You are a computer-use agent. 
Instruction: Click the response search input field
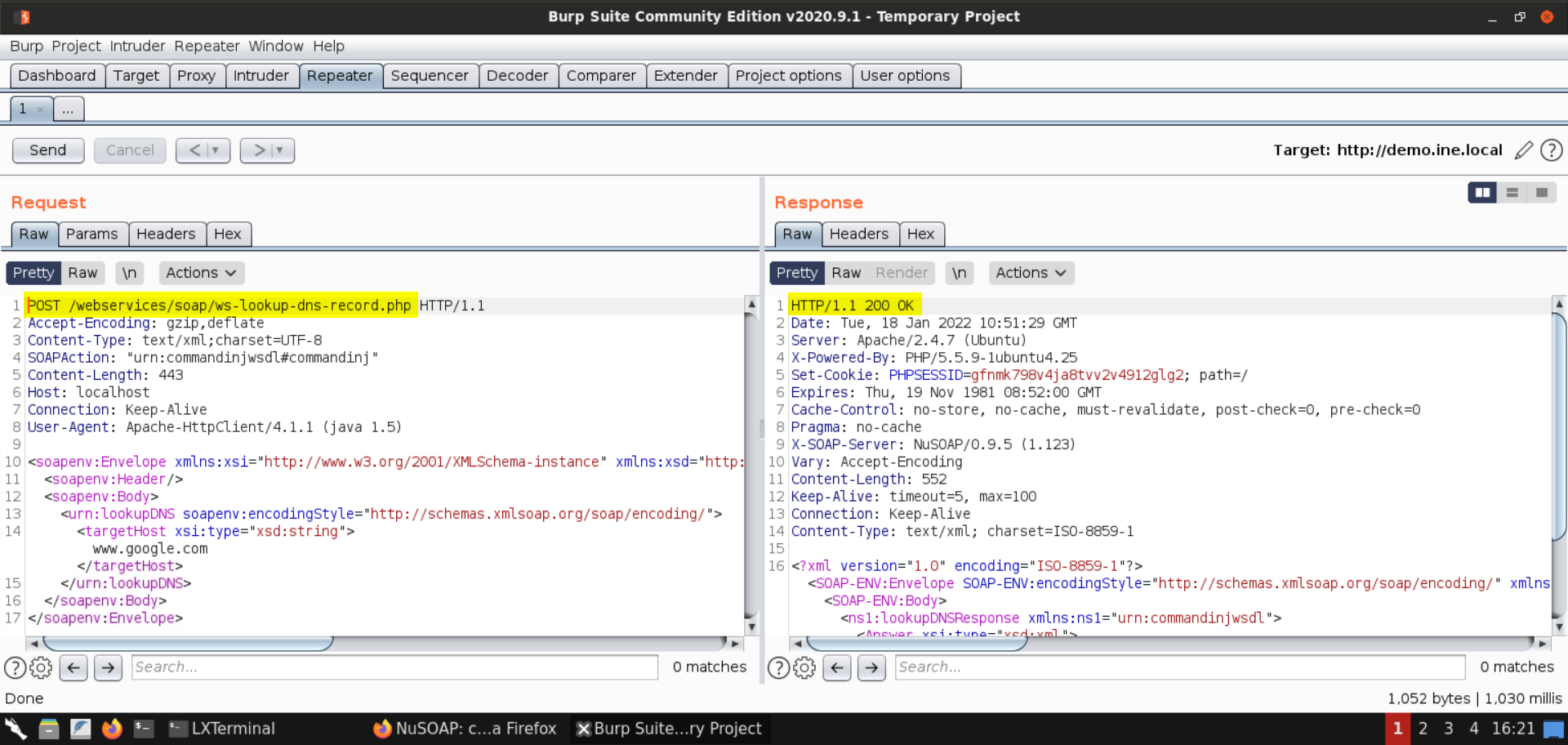pos(1179,667)
